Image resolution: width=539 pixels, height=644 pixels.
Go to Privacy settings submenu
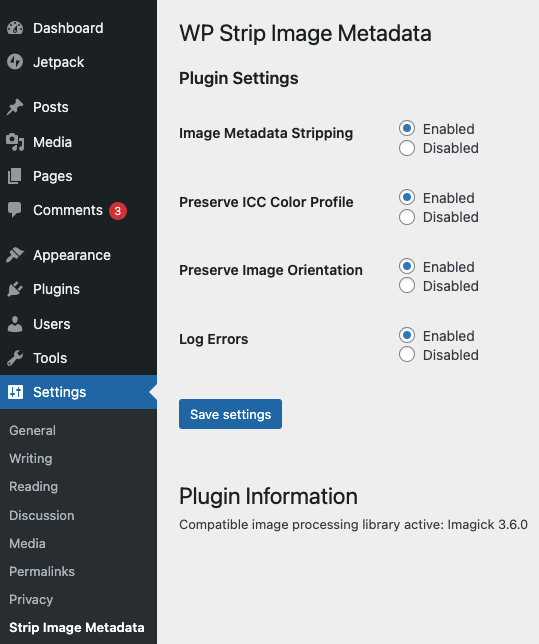[31, 599]
